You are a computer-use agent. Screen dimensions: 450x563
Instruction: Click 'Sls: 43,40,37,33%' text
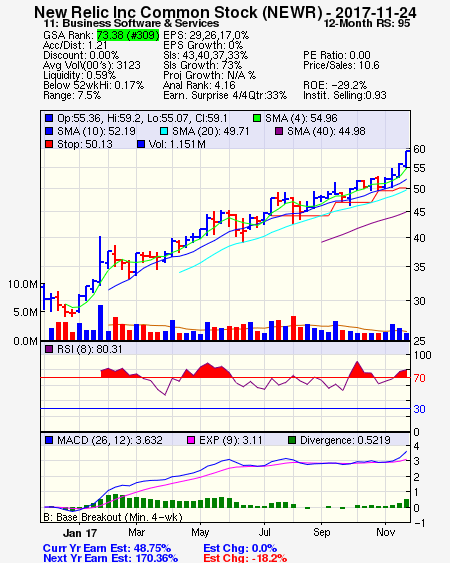pyautogui.click(x=205, y=55)
